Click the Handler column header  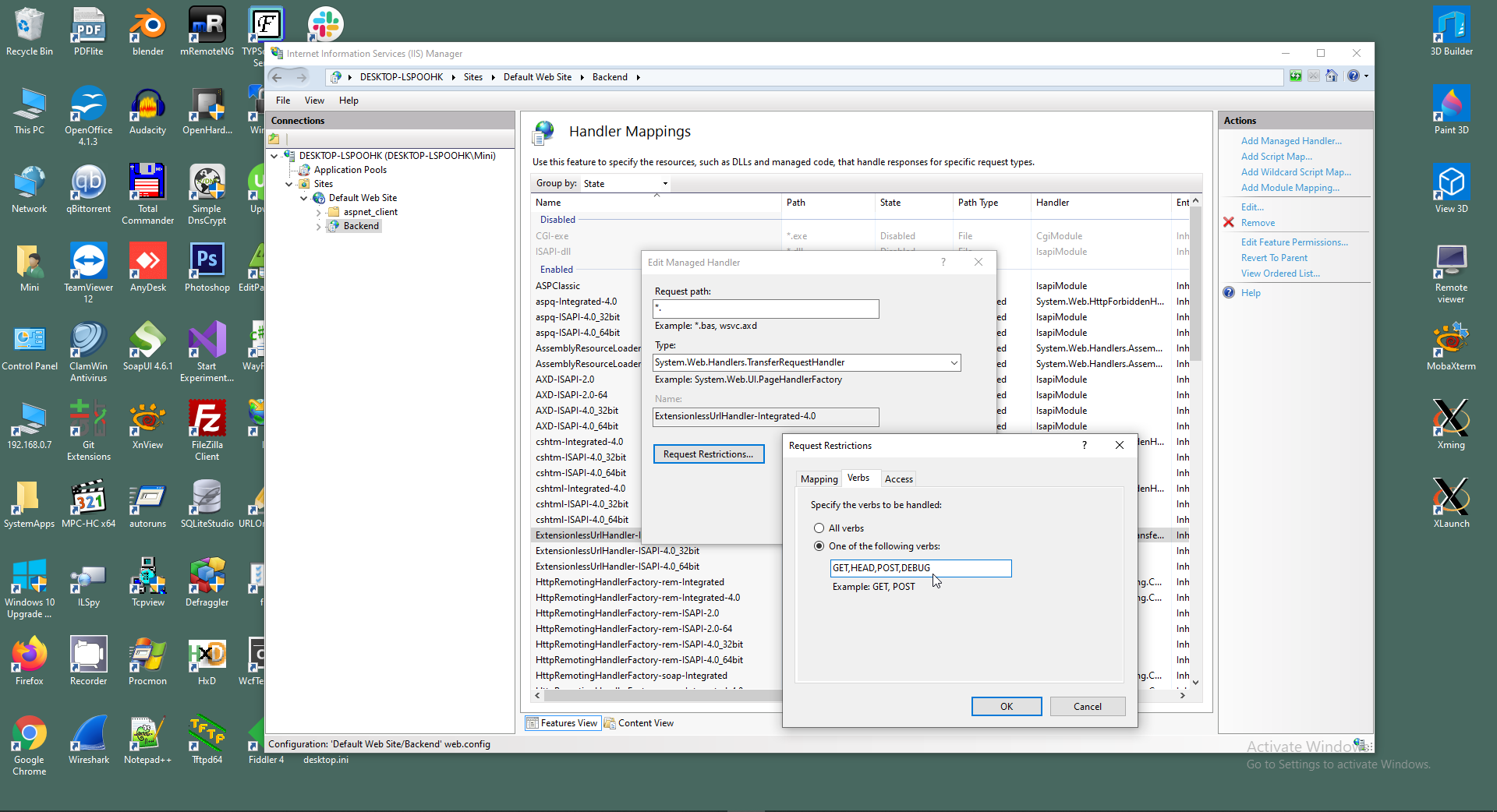coord(1100,203)
